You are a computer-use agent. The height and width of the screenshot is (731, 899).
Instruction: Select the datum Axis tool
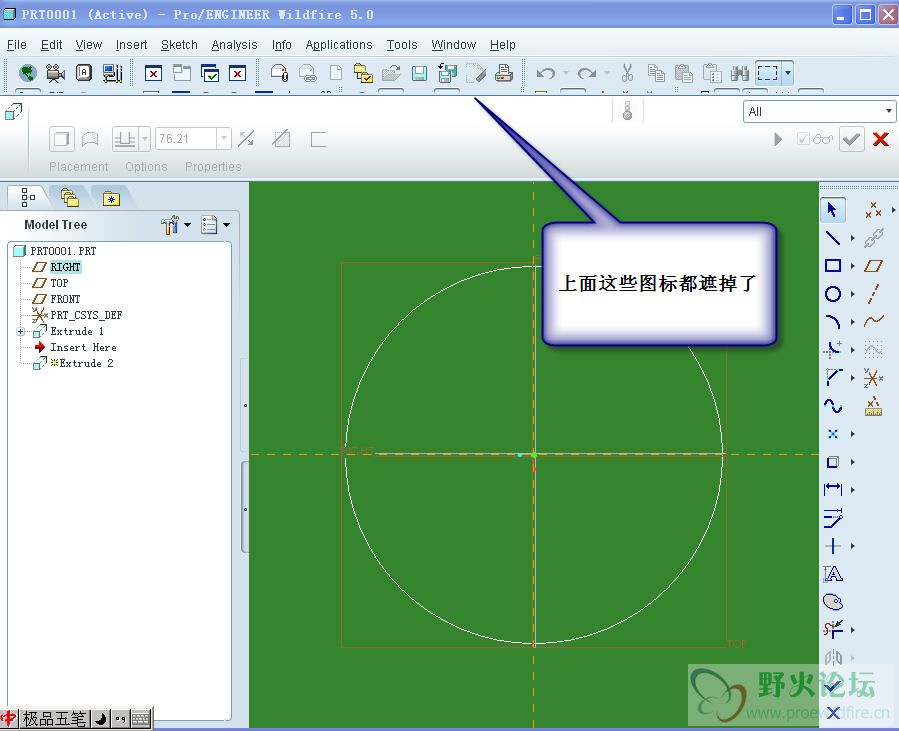(873, 294)
